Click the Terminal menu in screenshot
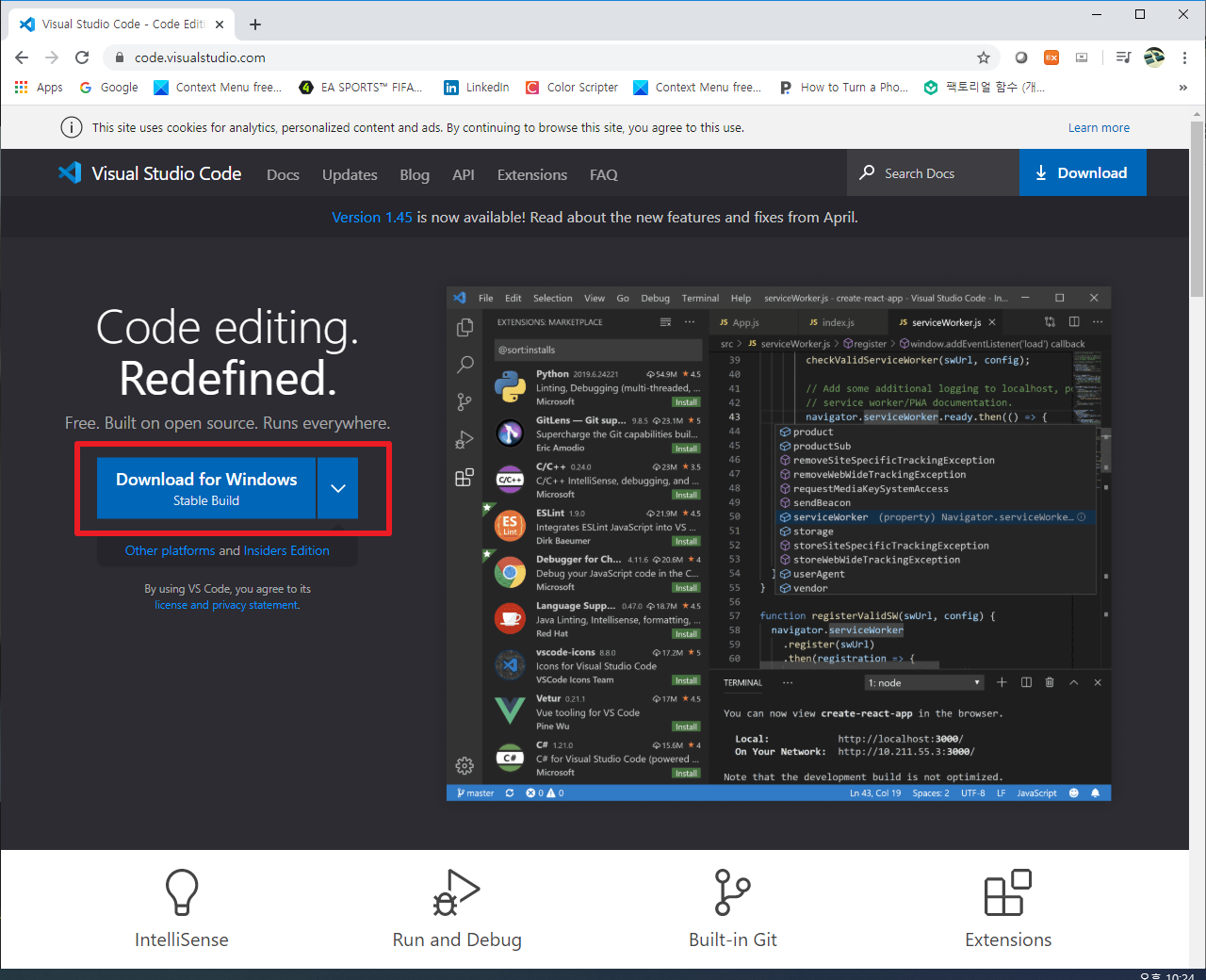The height and width of the screenshot is (980, 1206). (x=700, y=298)
